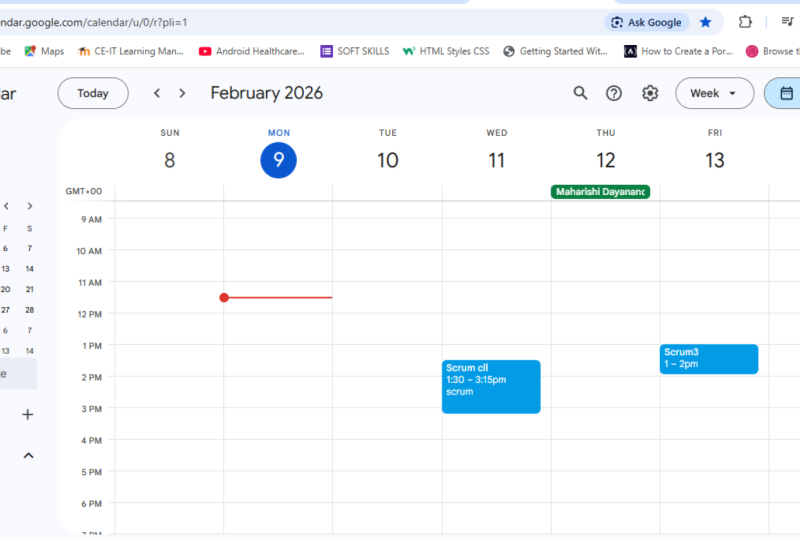Go to previous month in the mini calendar
Screen dimensions: 800x540
(6, 206)
